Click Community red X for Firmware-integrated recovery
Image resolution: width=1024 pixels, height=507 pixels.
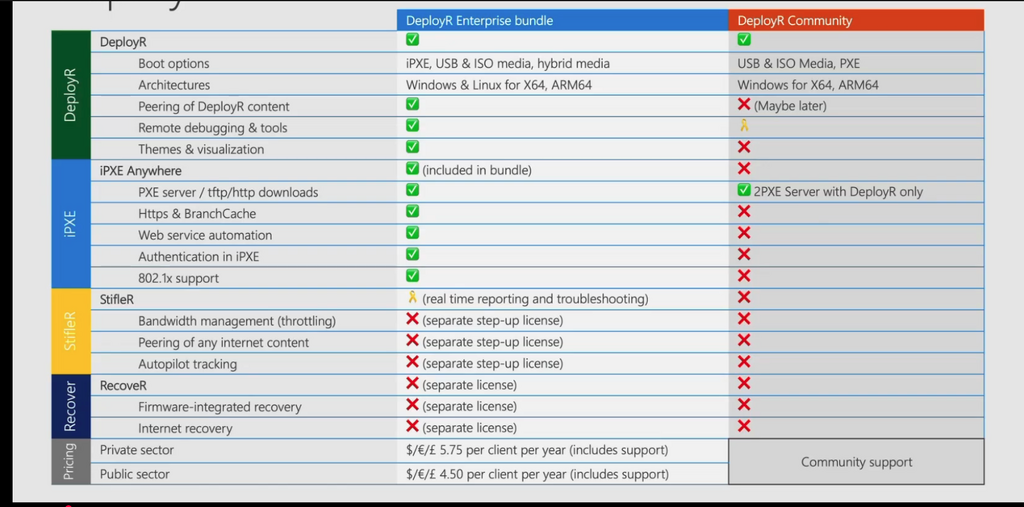(x=744, y=405)
